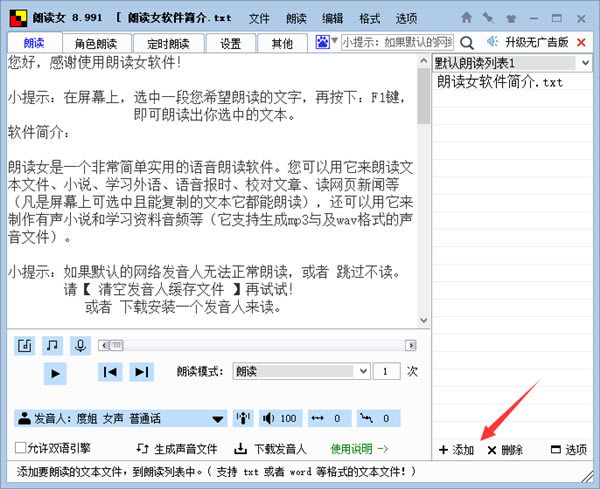
Task: Jump to previous with skip-back button
Action: click(110, 372)
